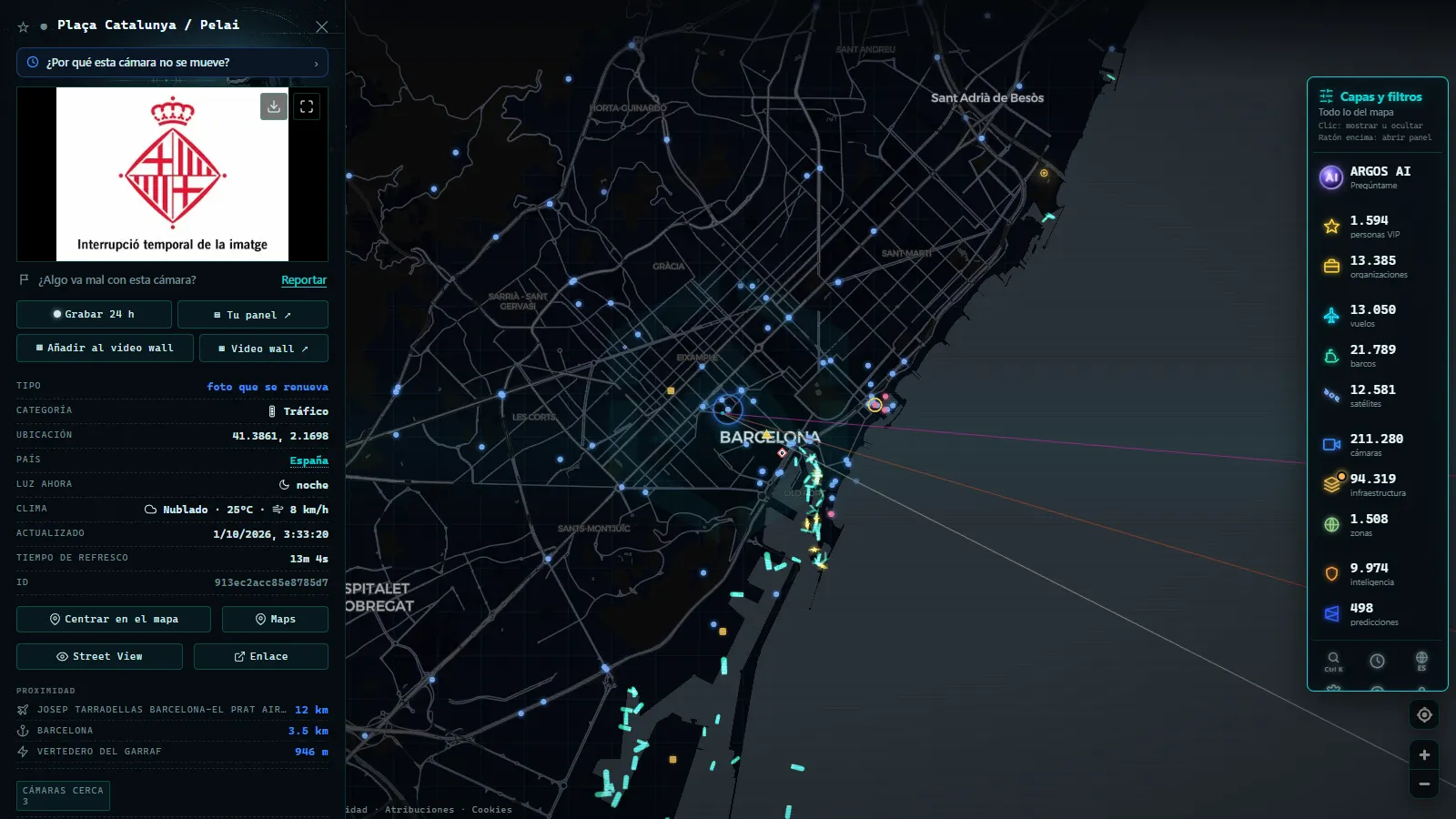Click Centrar en el mapa
1456x819 pixels.
point(114,619)
